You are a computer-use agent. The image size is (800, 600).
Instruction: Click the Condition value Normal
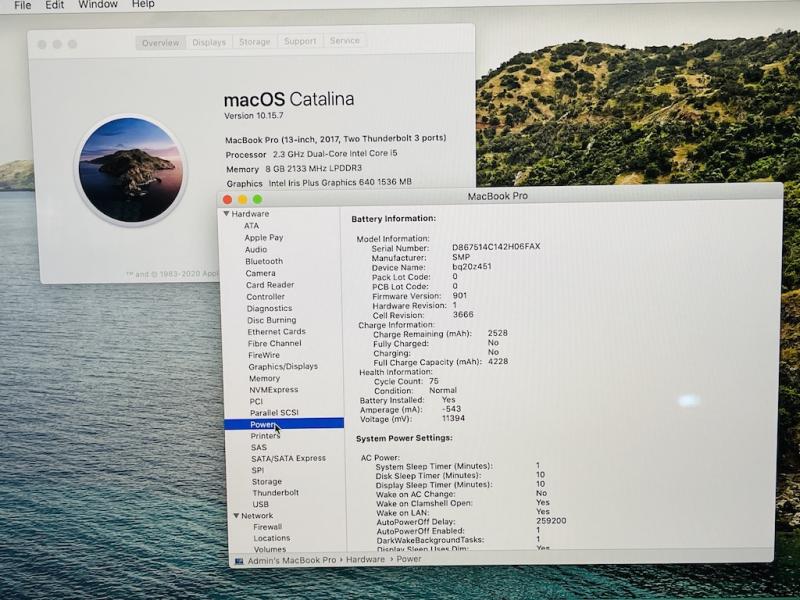point(443,390)
